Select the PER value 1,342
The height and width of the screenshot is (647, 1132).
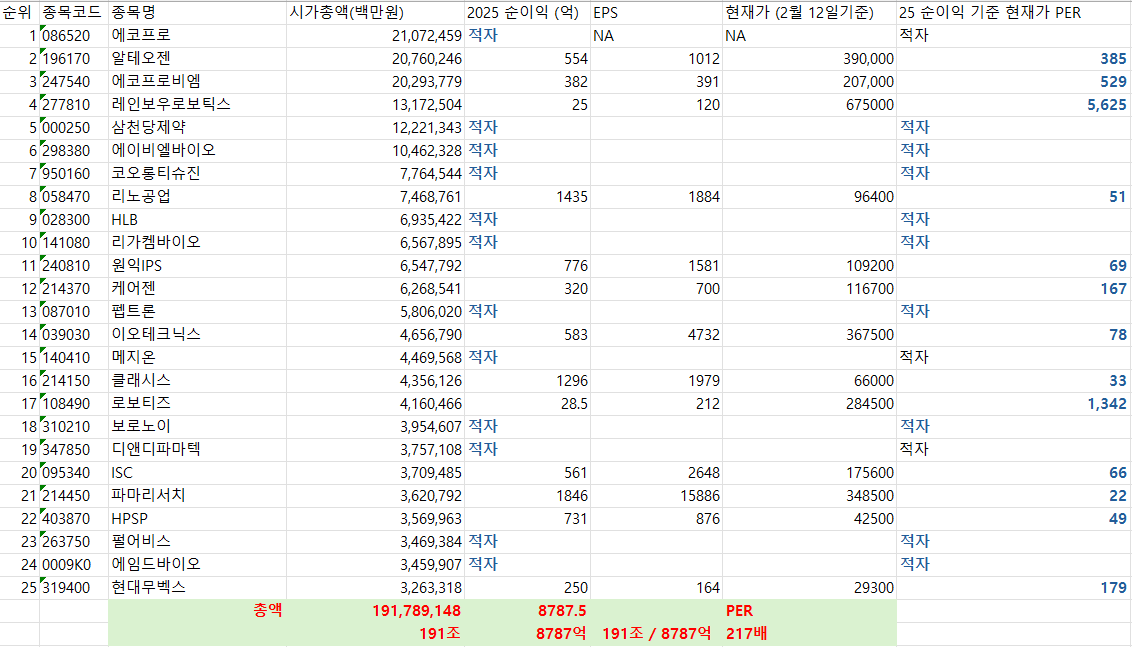(x=1014, y=404)
